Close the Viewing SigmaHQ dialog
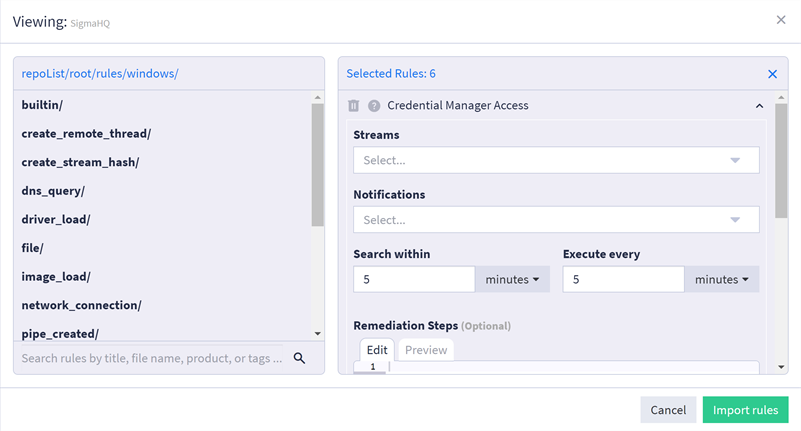This screenshot has height=431, width=801. (781, 20)
